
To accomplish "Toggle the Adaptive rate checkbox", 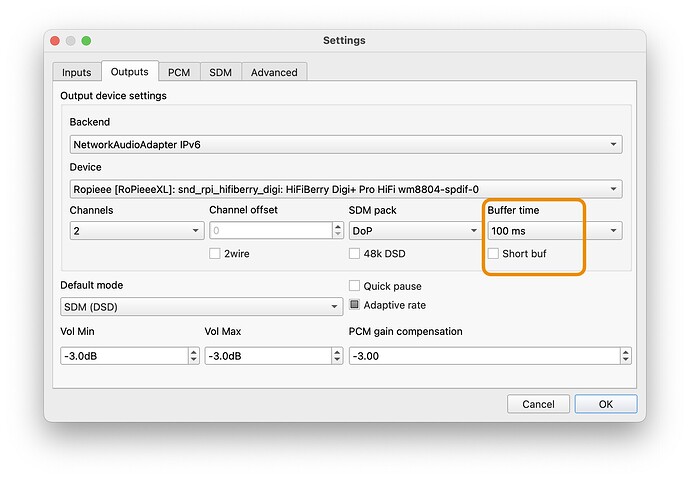I will pyautogui.click(x=355, y=305).
